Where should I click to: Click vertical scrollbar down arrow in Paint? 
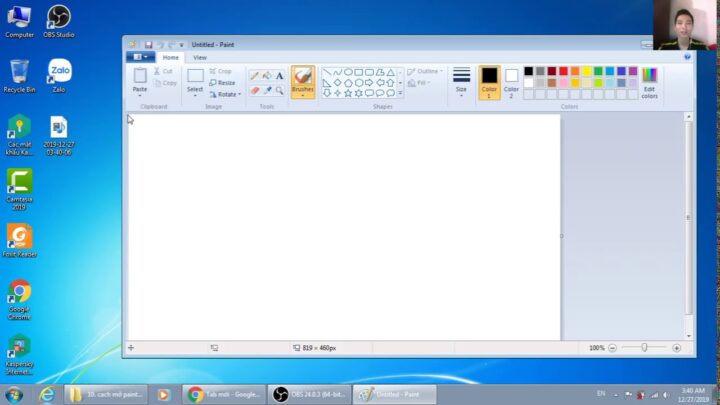(x=688, y=336)
